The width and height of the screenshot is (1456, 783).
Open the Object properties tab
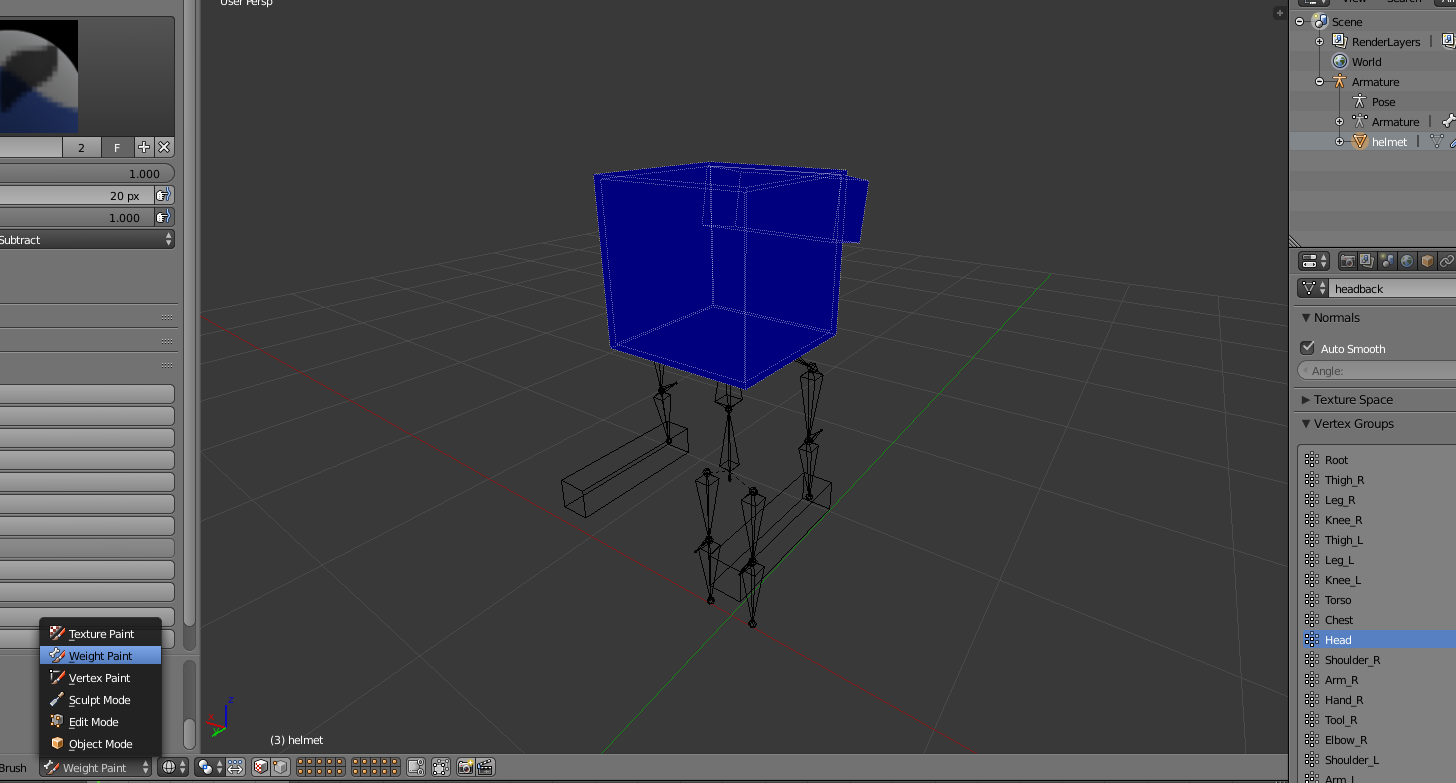[x=1427, y=261]
